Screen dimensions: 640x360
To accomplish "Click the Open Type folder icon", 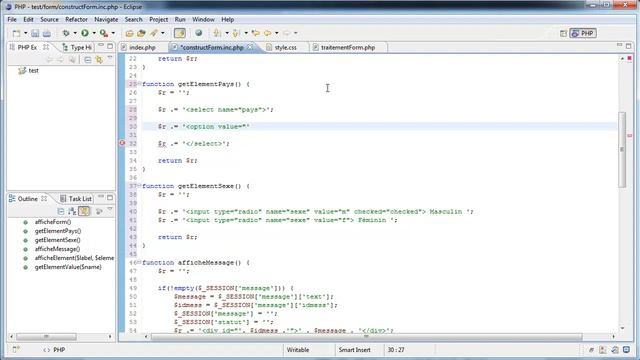I will click(129, 33).
